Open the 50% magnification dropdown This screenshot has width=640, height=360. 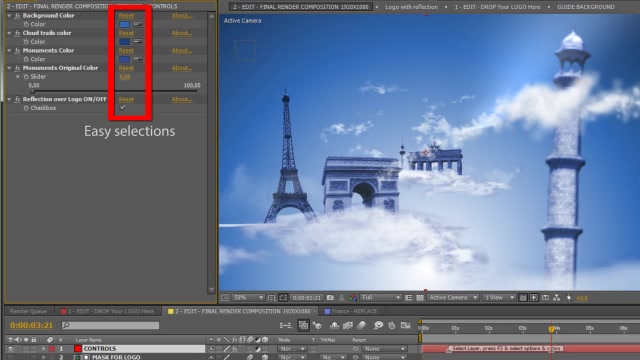point(248,298)
